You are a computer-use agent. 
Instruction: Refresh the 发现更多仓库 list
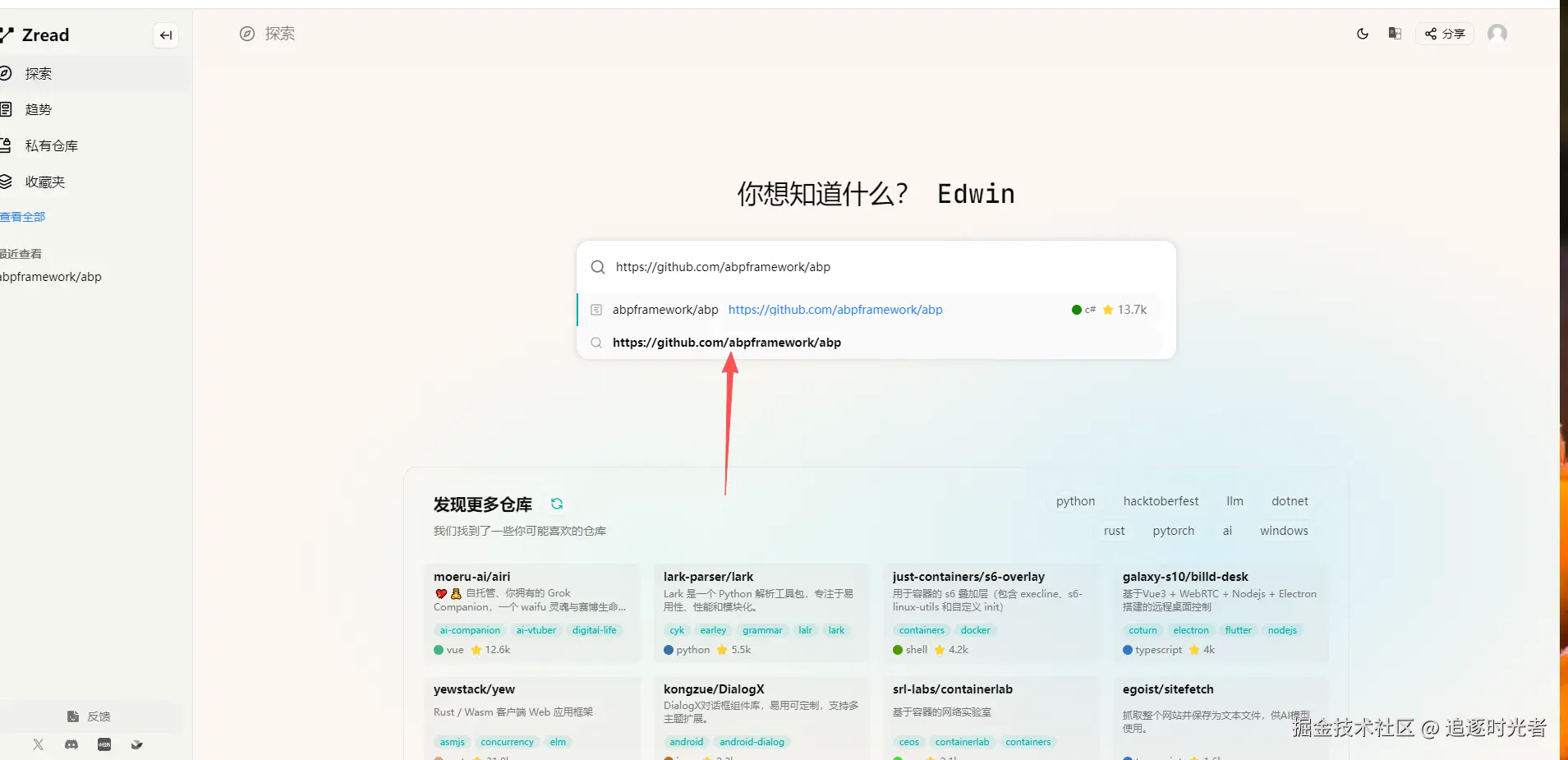tap(557, 504)
